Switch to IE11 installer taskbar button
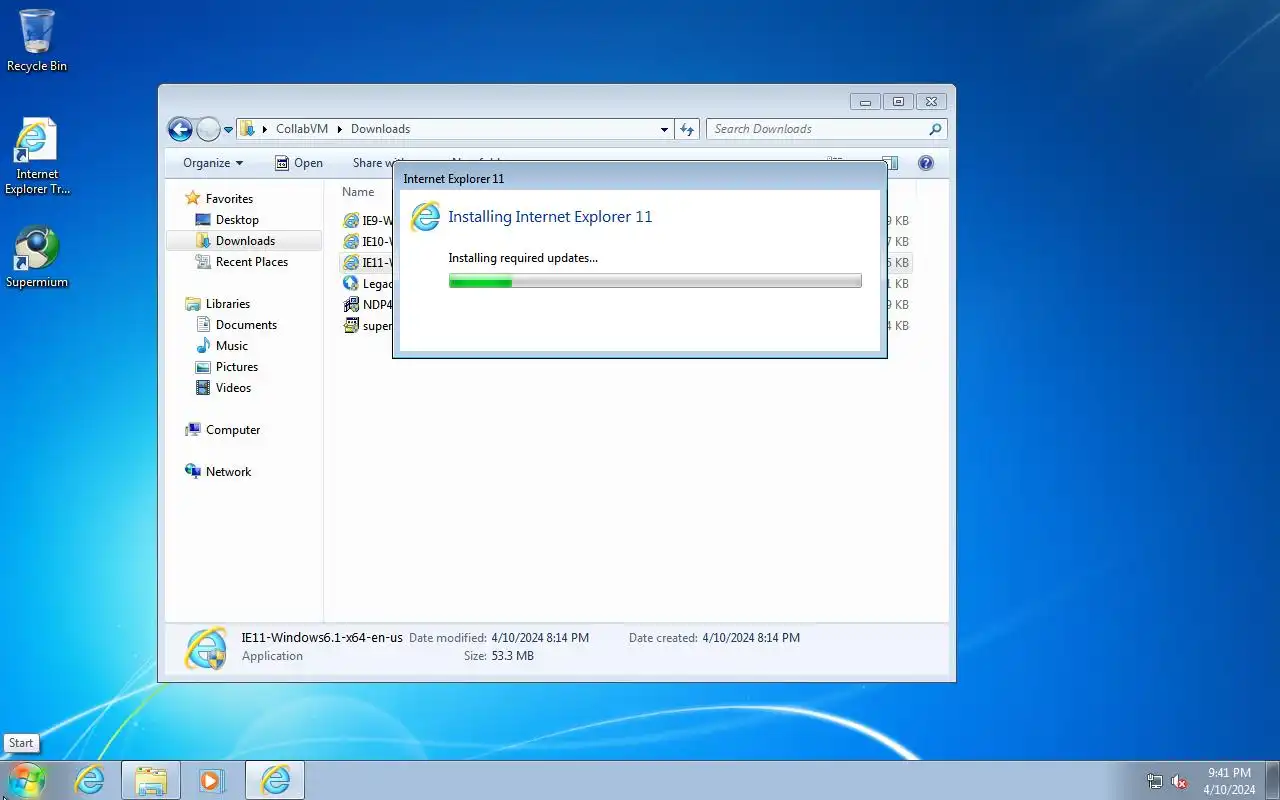Viewport: 1280px width, 800px height. coord(275,780)
